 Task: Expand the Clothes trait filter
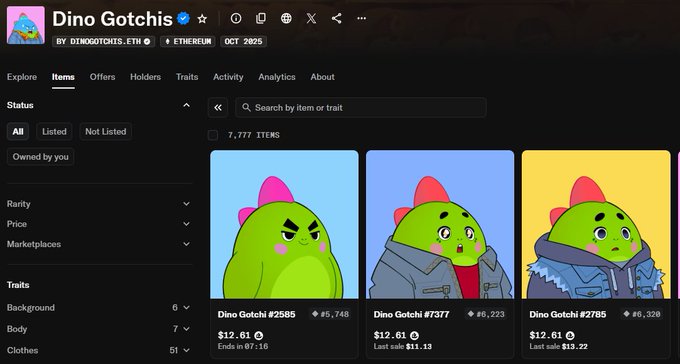[99, 350]
